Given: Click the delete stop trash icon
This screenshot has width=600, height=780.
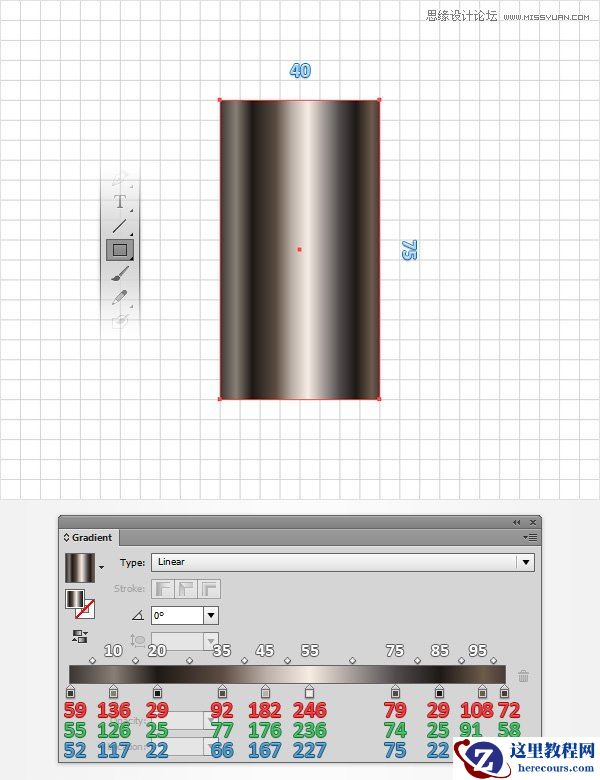Looking at the screenshot, I should click(523, 676).
